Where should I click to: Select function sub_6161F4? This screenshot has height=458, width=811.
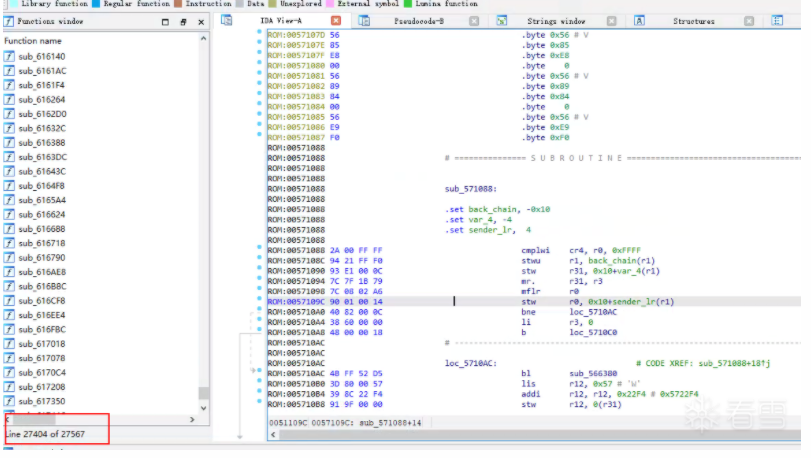(41, 85)
